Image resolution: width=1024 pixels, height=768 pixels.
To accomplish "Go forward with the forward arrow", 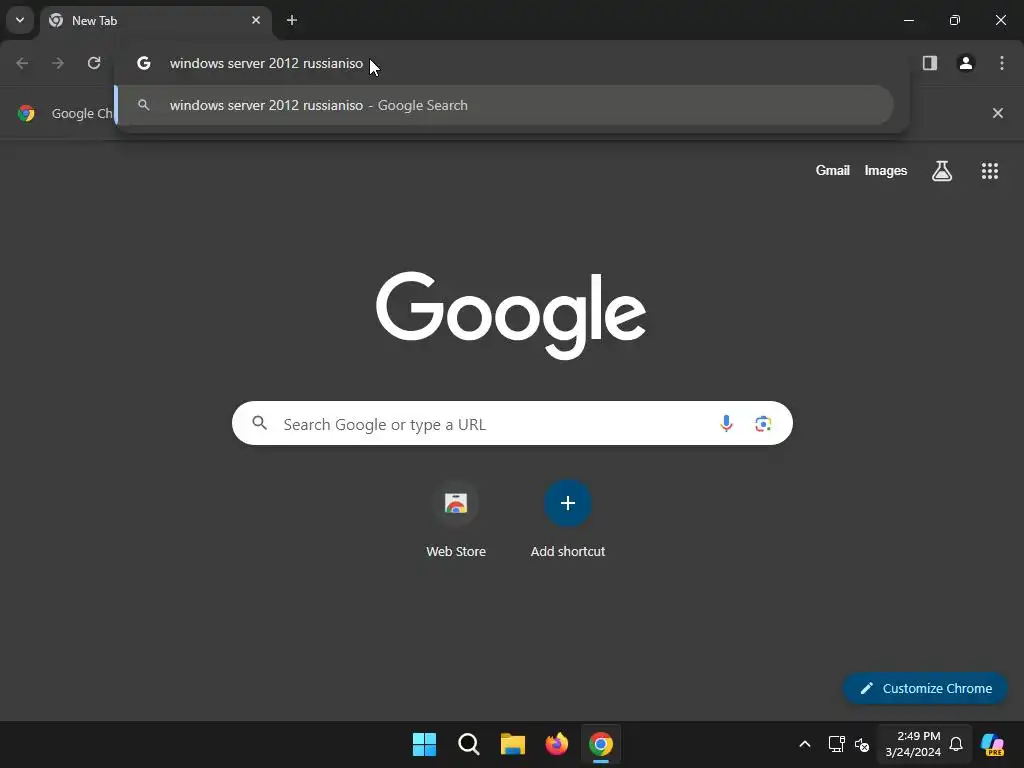I will click(58, 63).
